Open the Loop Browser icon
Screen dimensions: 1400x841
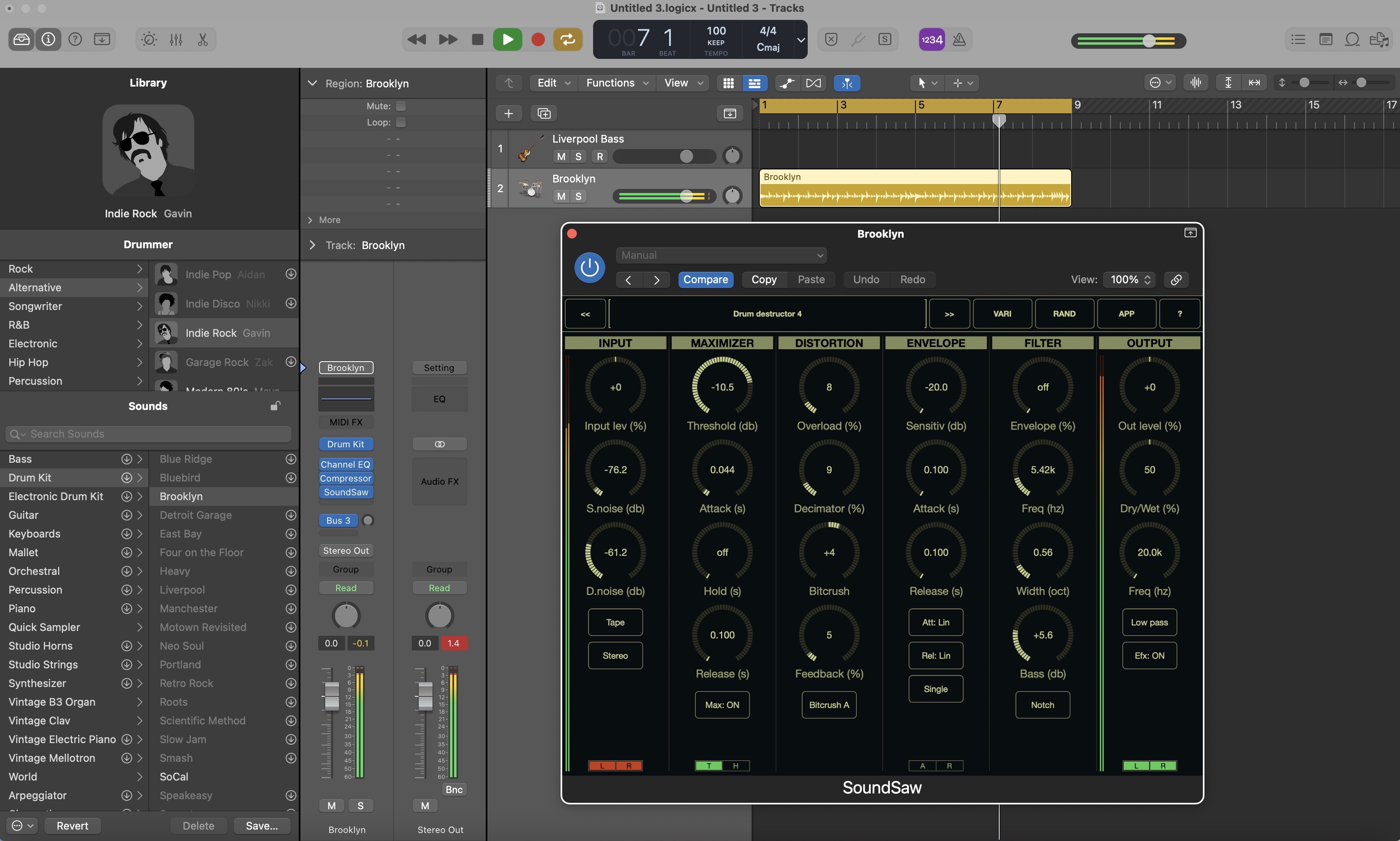click(1352, 39)
